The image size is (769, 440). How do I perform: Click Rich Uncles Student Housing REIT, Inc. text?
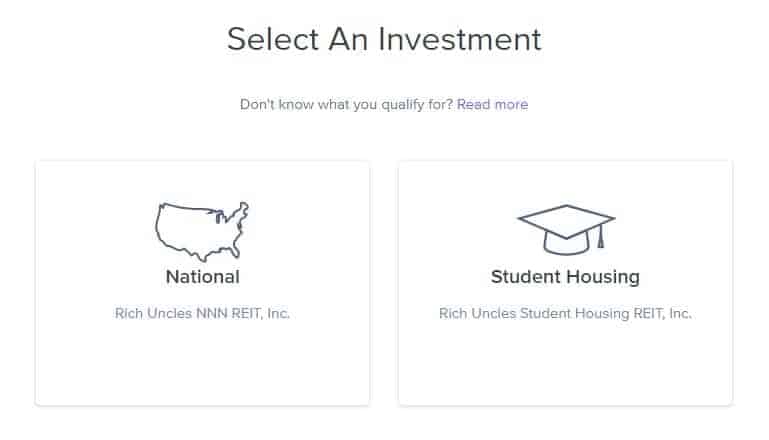pyautogui.click(x=565, y=313)
